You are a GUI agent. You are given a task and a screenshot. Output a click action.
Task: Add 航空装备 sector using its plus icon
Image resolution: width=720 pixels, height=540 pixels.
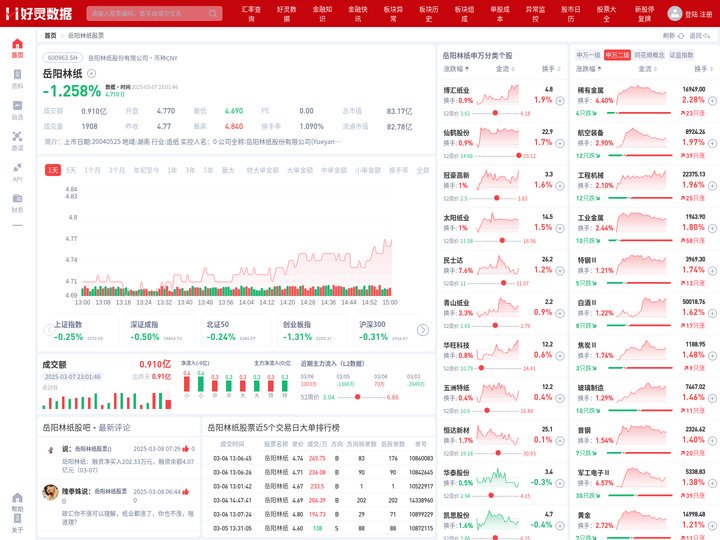pos(712,143)
